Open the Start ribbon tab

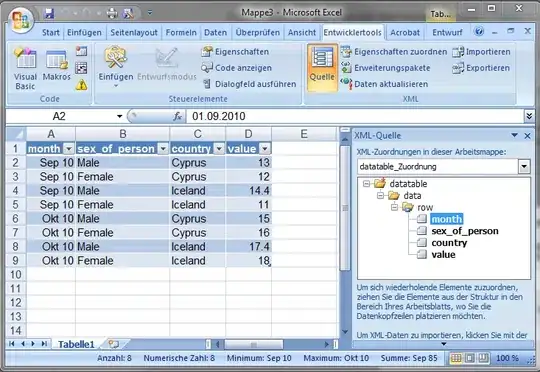(x=51, y=32)
